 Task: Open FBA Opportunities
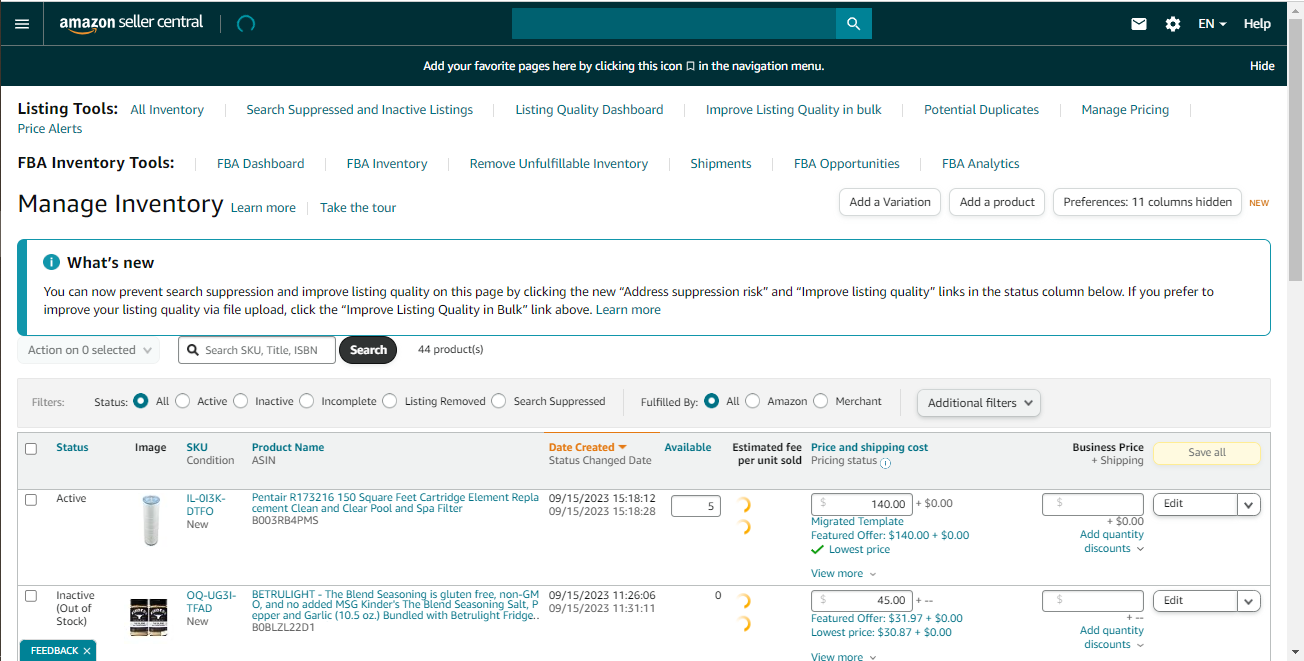(x=847, y=164)
